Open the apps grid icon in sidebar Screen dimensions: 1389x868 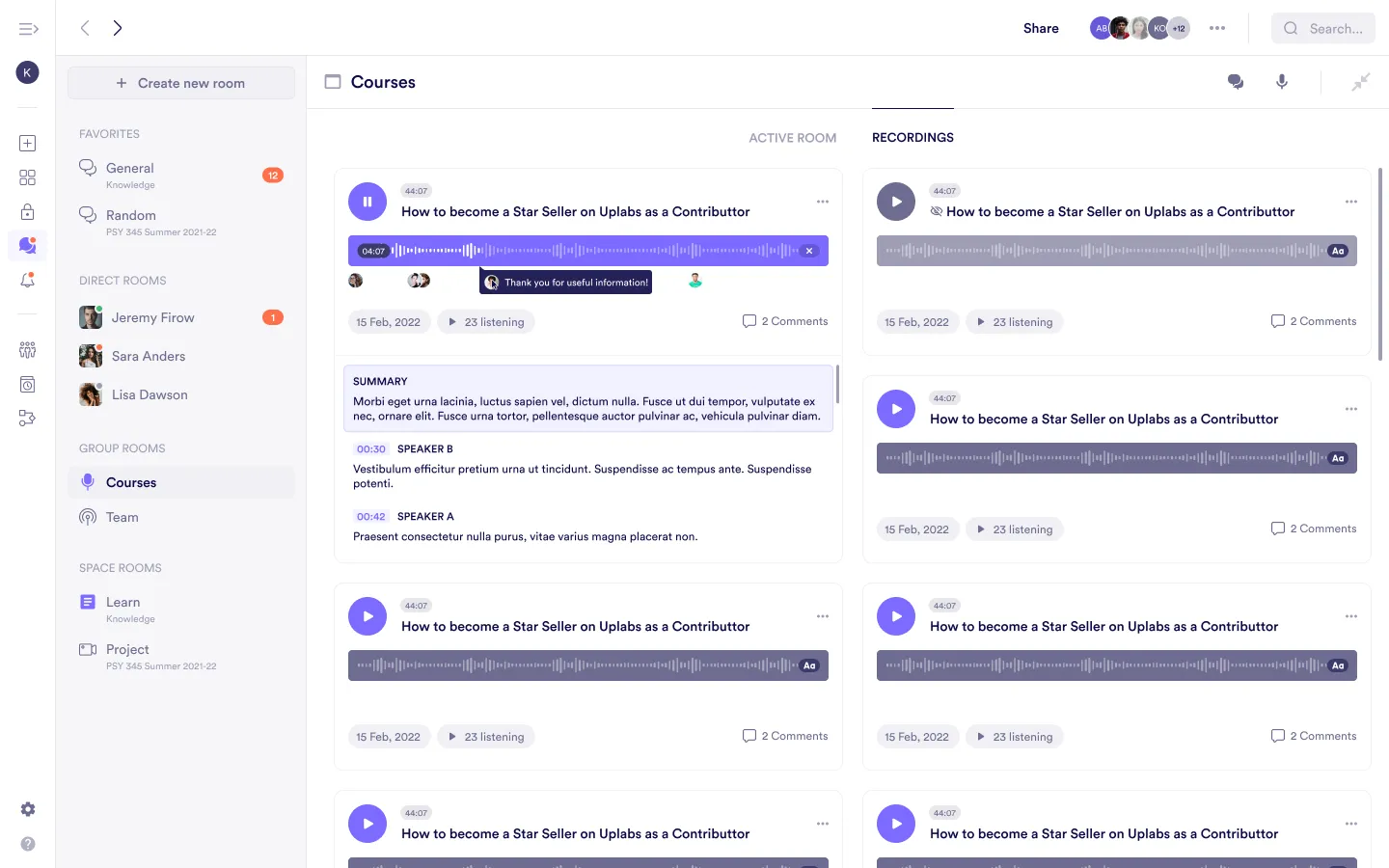(x=28, y=177)
